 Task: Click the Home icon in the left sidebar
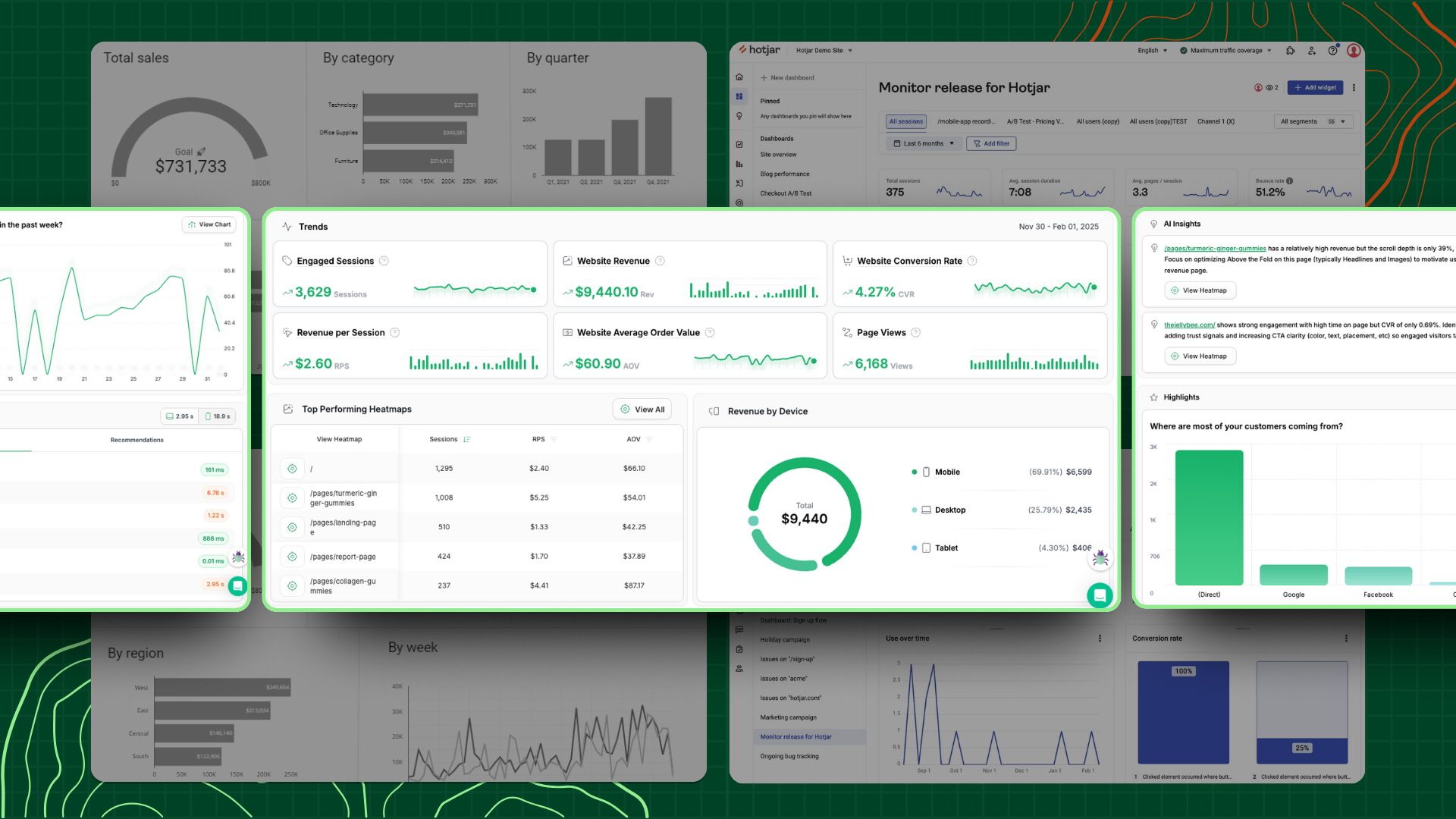coord(739,77)
